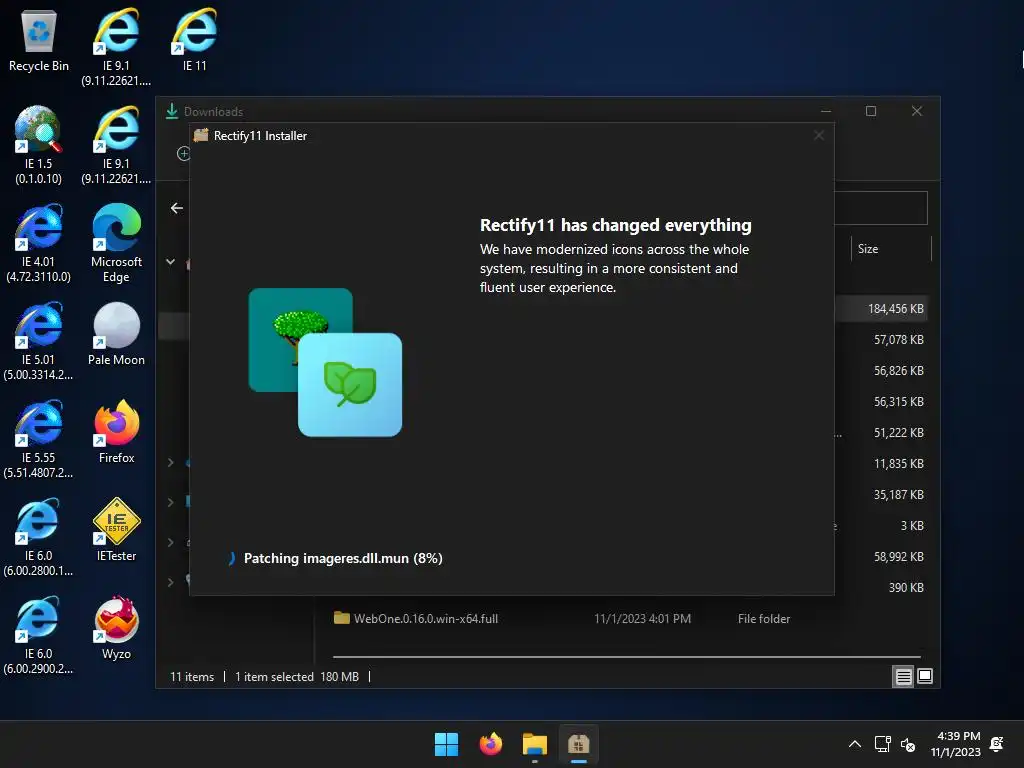Click the Rectify11 leaf icon illustration
Viewport: 1024px width, 768px height.
[350, 385]
